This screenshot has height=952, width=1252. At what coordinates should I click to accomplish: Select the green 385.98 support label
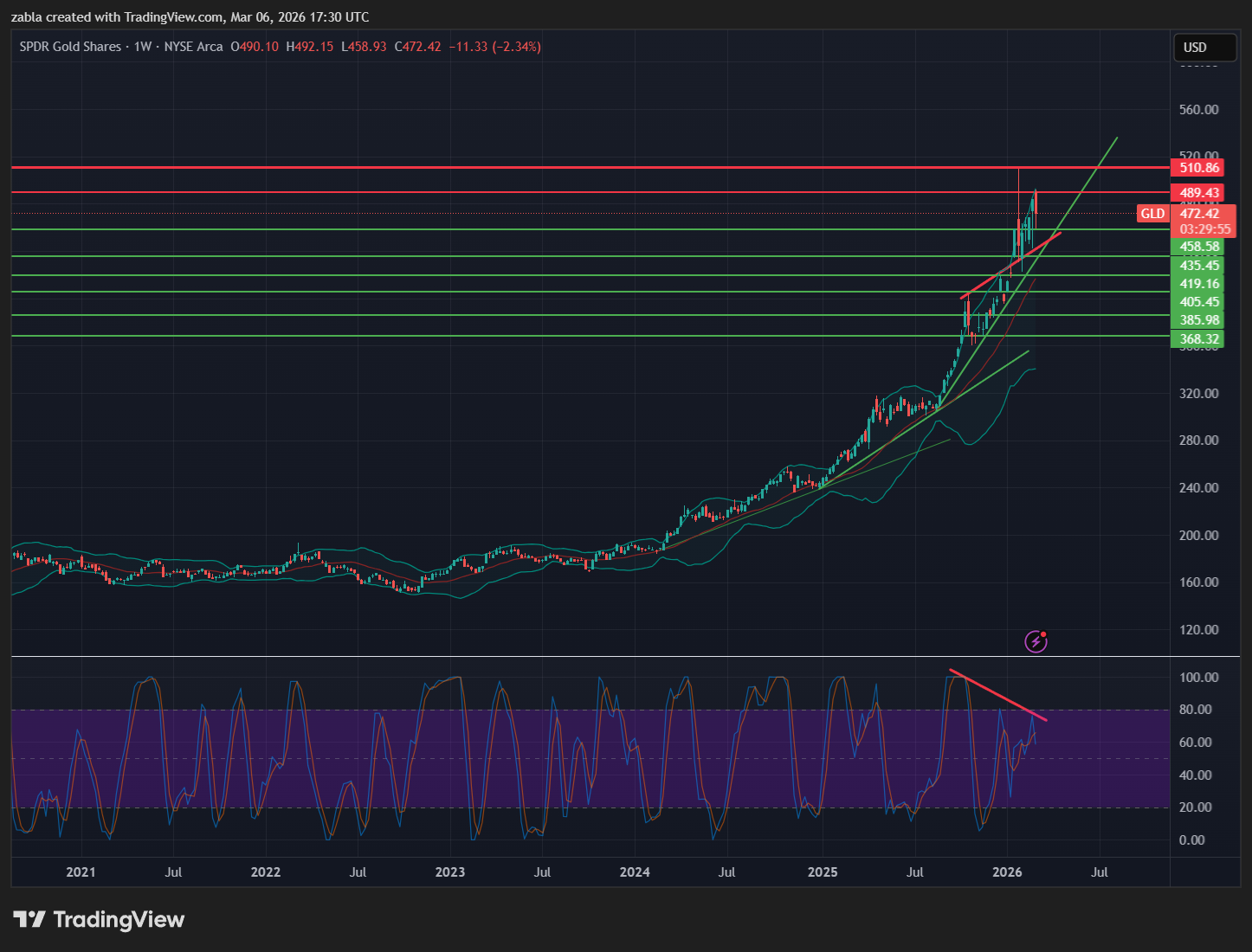tap(1199, 320)
